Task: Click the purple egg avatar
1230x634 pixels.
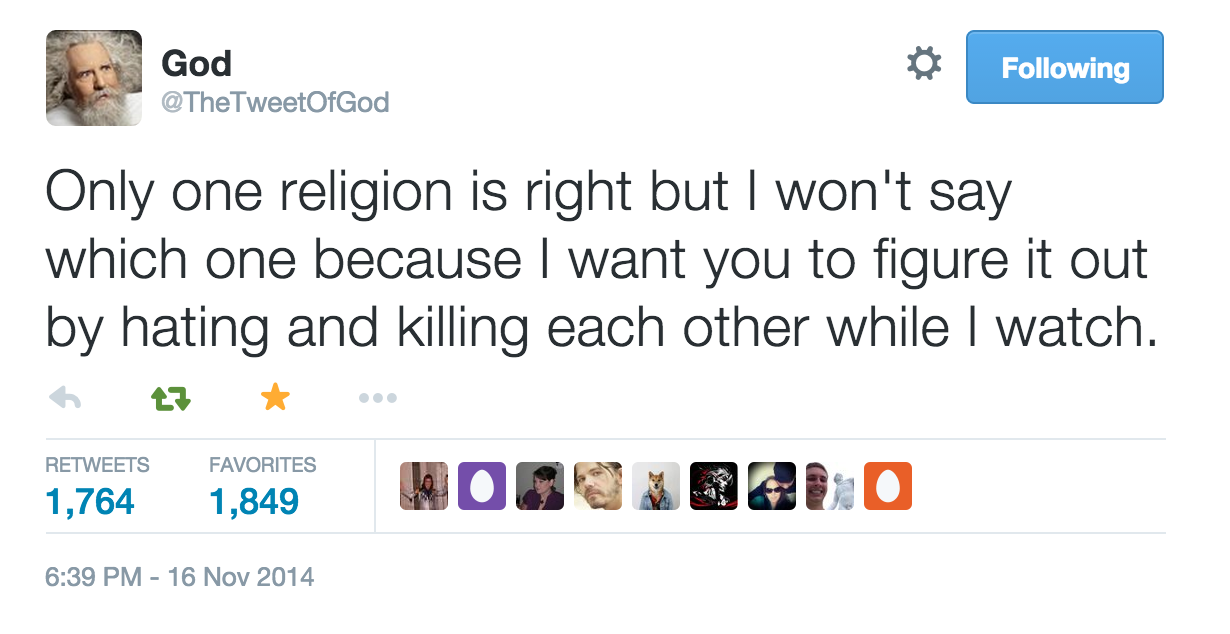Action: pos(482,486)
